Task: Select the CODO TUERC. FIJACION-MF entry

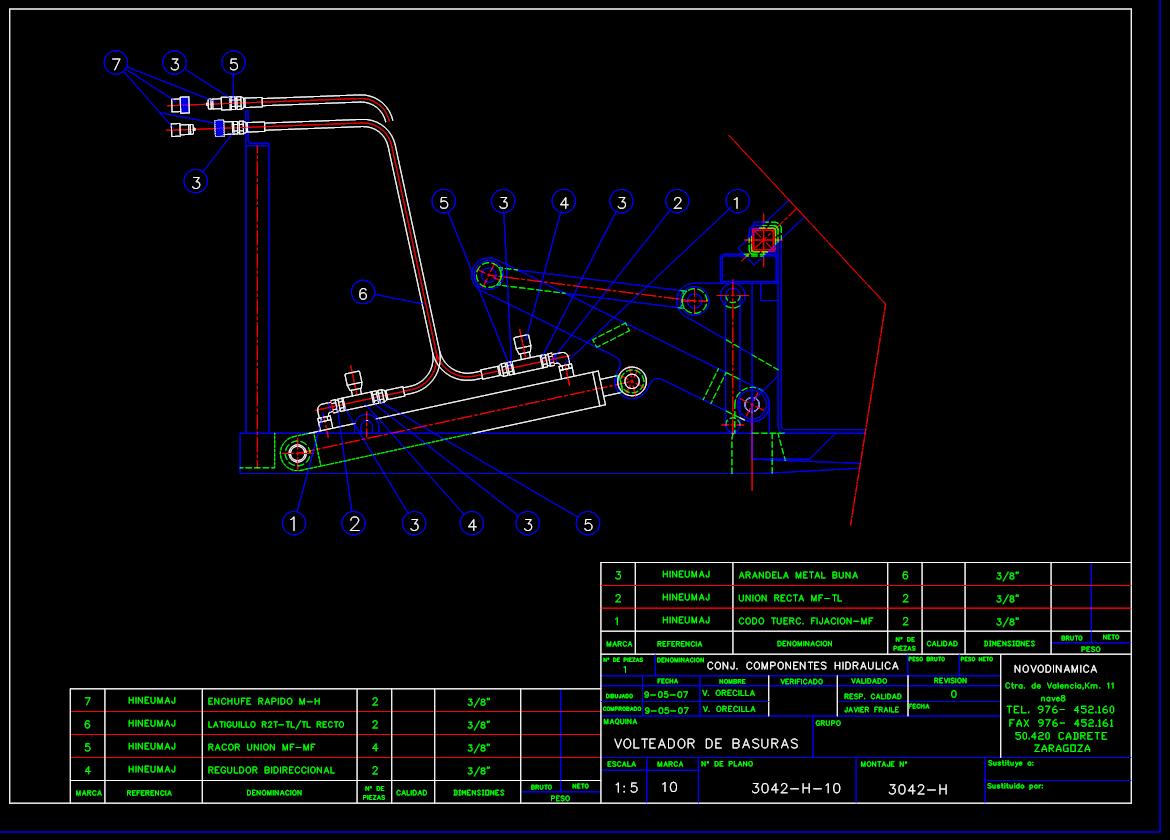Action: 806,621
